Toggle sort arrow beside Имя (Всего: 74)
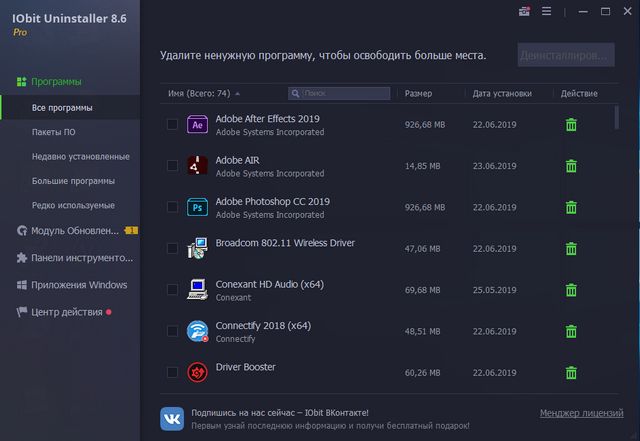640x441 pixels. tap(238, 94)
